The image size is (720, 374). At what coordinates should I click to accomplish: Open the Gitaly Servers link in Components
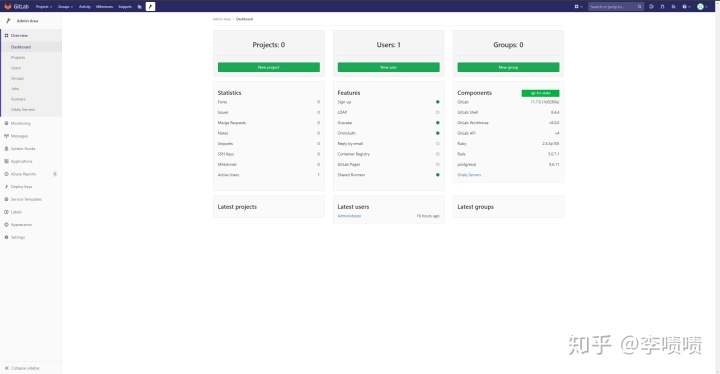coord(469,175)
